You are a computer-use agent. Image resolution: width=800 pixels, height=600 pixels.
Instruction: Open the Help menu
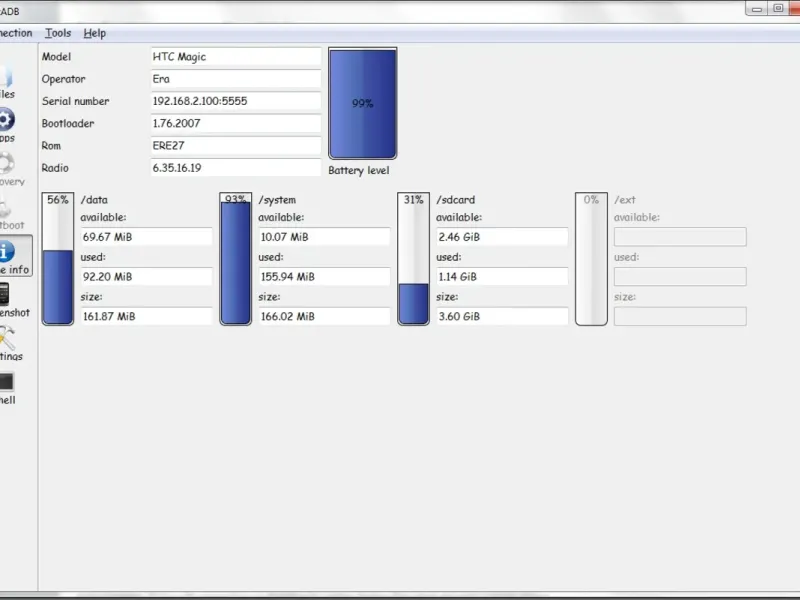[94, 33]
